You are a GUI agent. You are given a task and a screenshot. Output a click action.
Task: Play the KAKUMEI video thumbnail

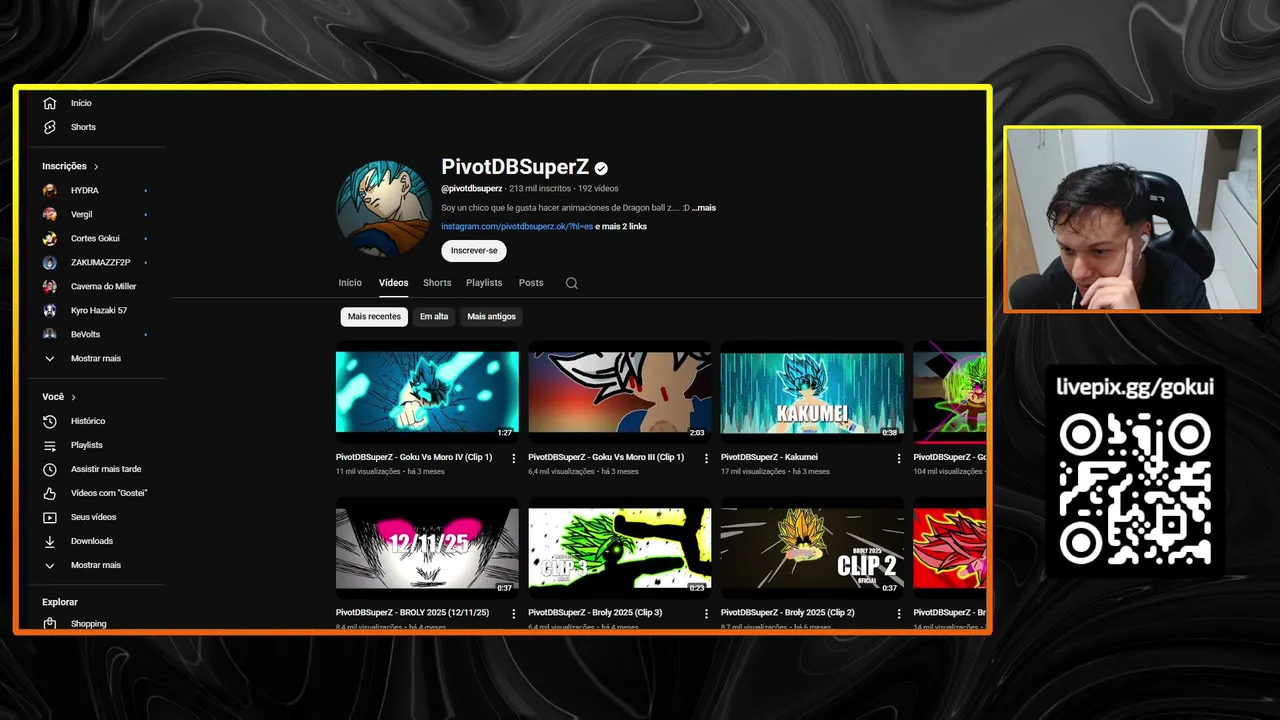click(812, 392)
